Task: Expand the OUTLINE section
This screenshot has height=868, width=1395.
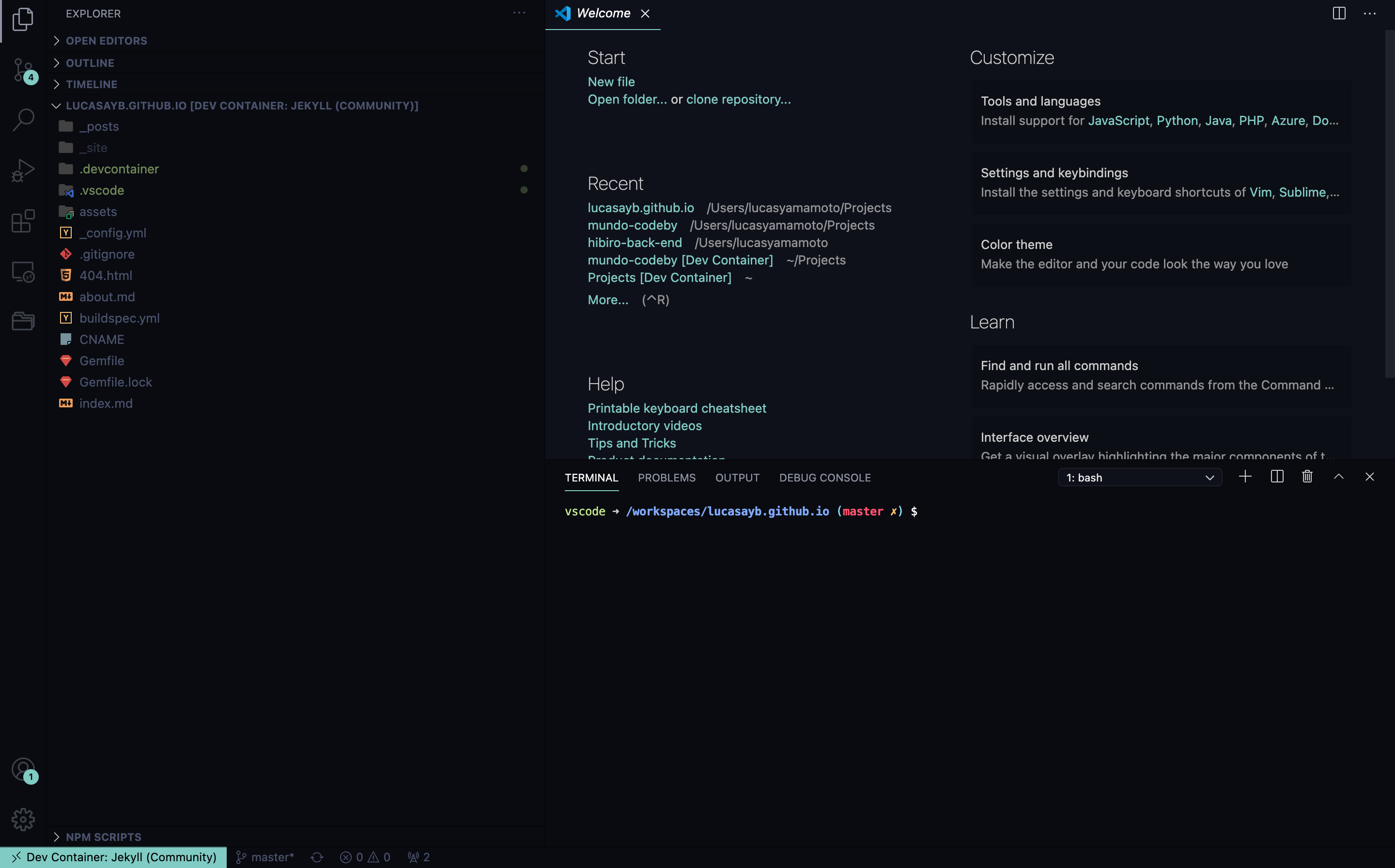Action: pyautogui.click(x=89, y=62)
